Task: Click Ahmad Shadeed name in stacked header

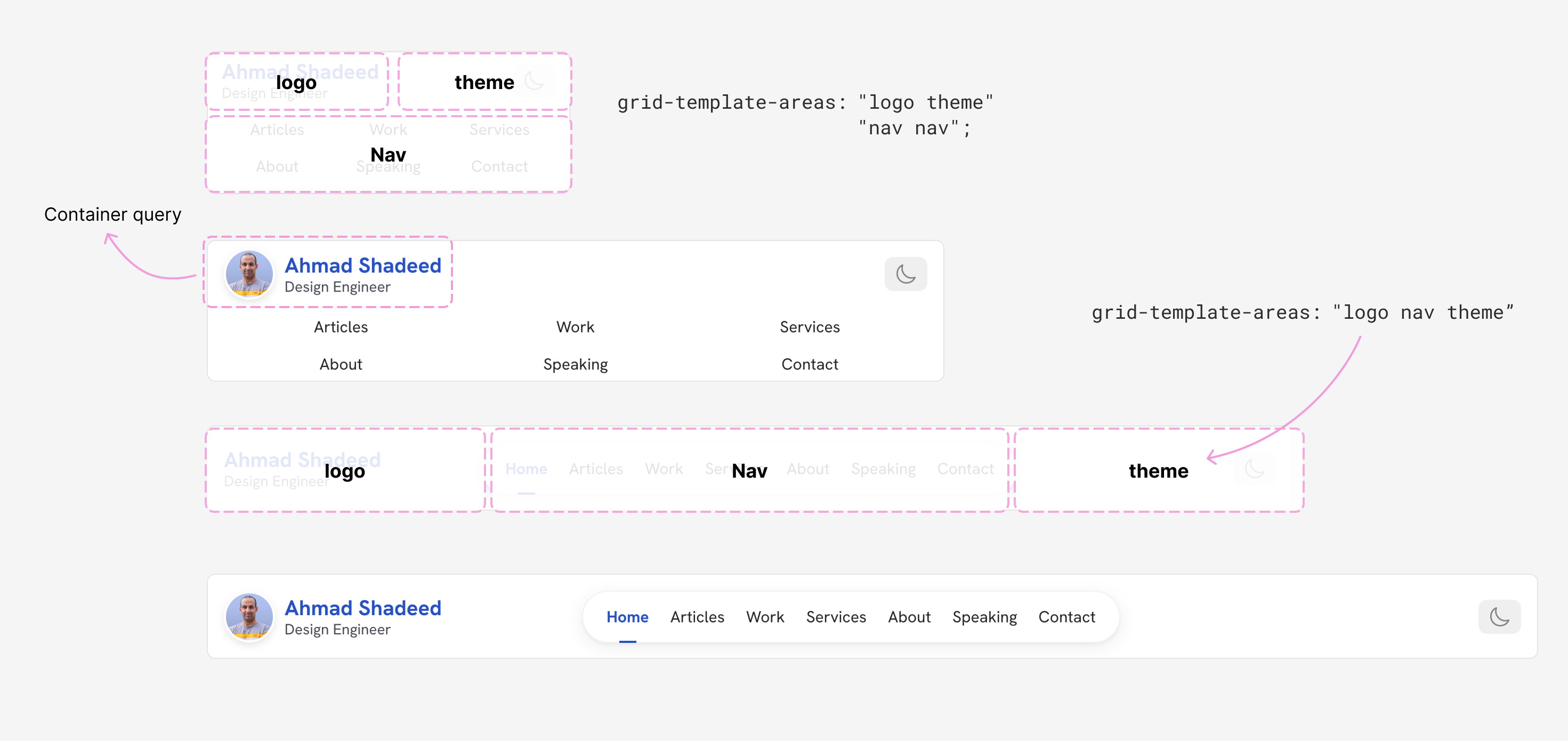Action: (363, 265)
